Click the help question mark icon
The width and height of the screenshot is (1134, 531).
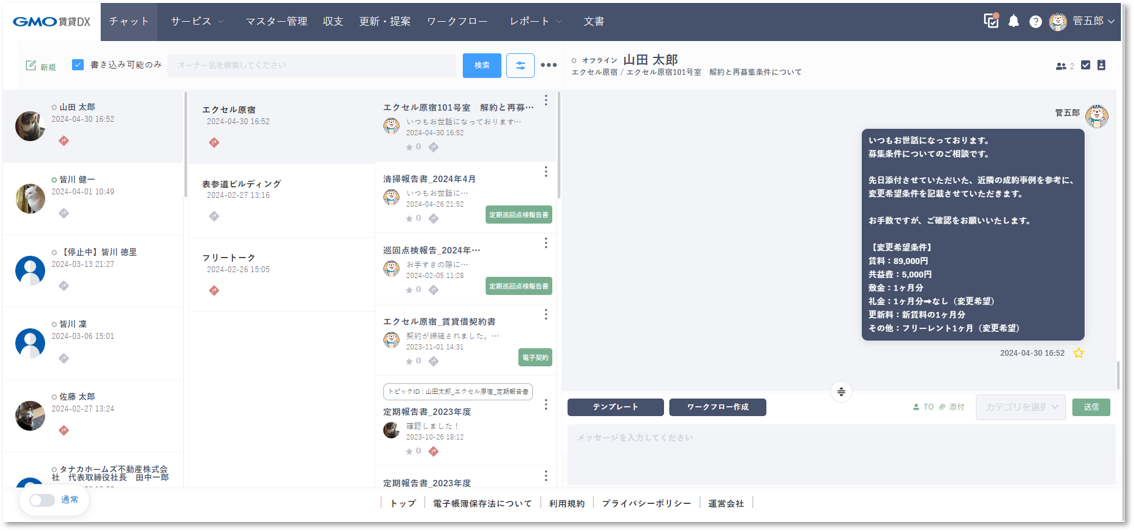tap(1035, 21)
